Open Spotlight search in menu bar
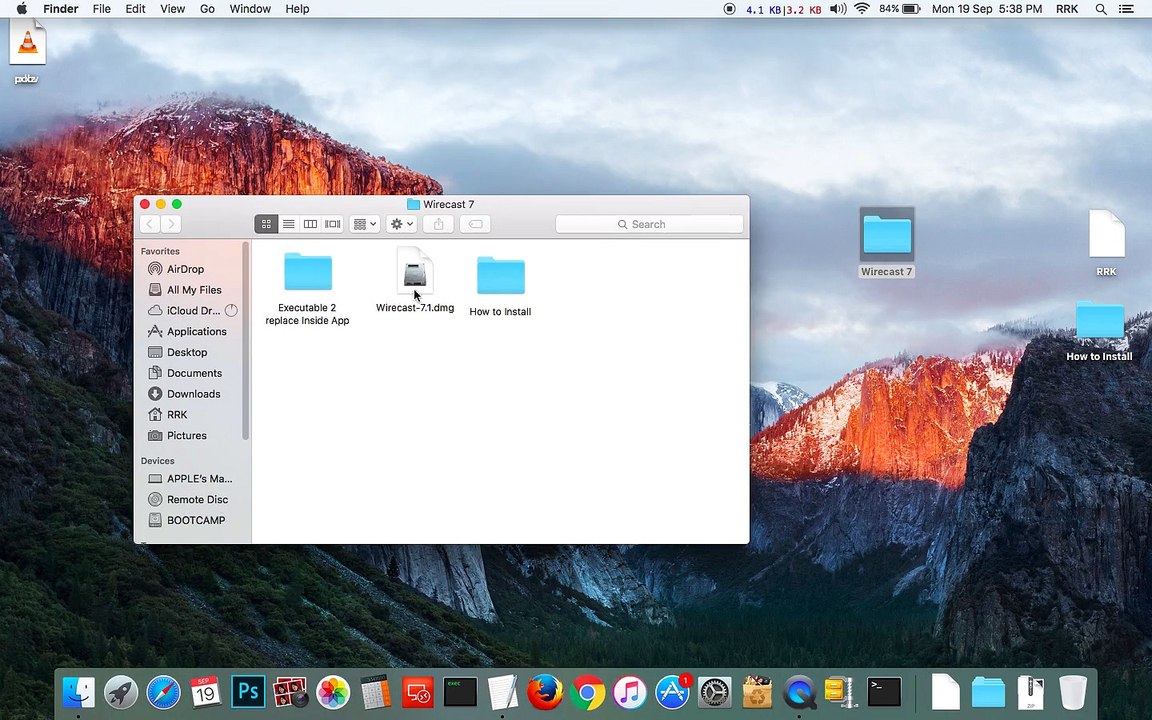This screenshot has height=720, width=1152. coord(1101,9)
